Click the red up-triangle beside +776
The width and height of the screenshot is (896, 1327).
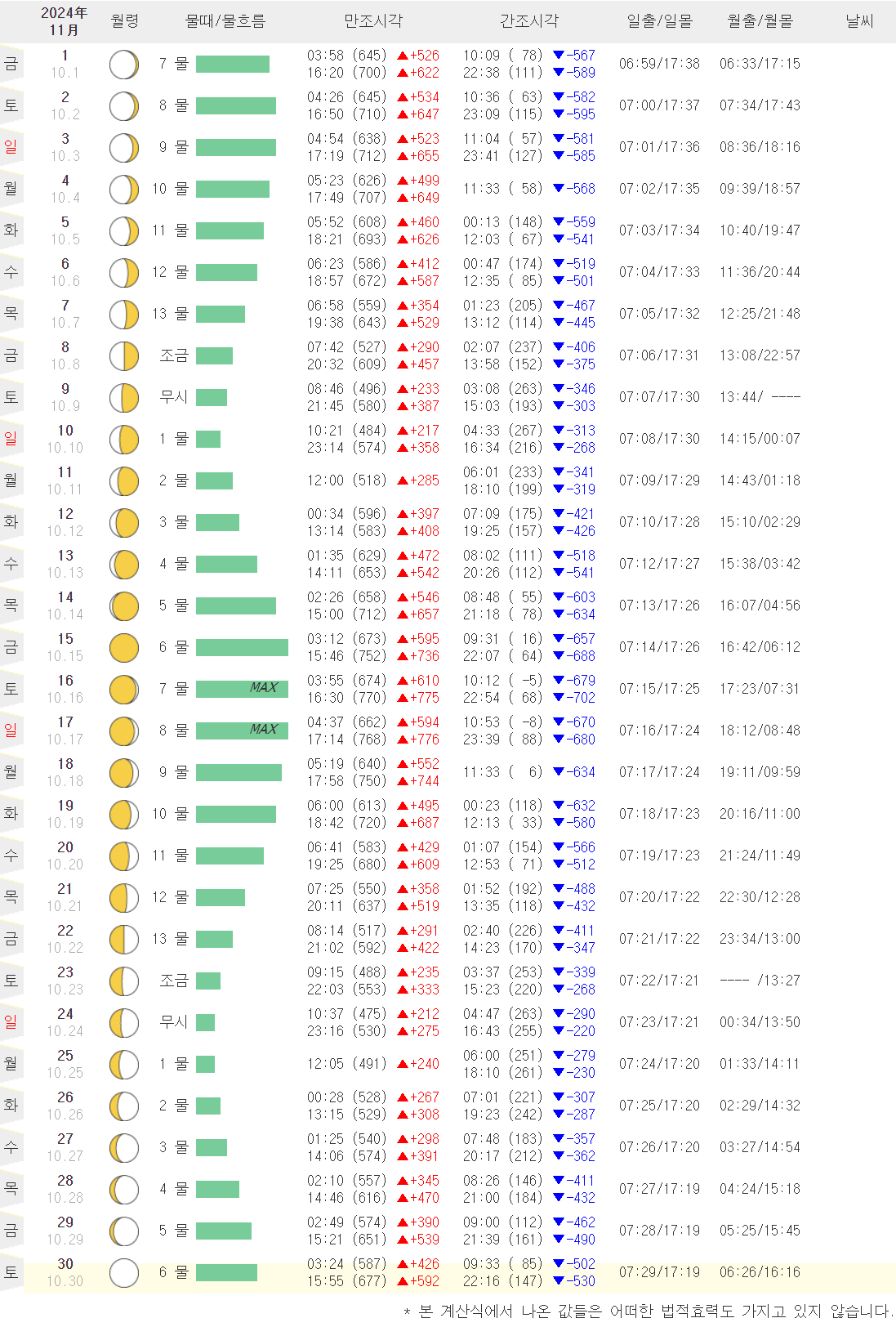[403, 739]
